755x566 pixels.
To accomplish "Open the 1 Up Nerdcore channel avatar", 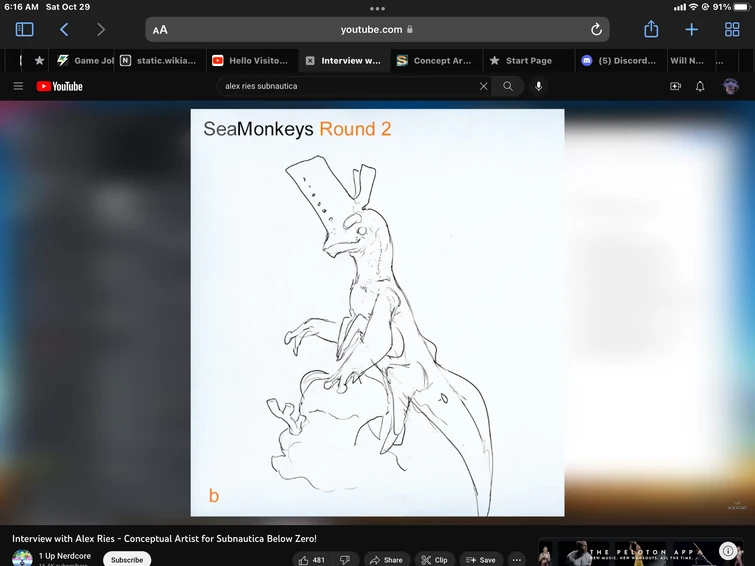I will tap(22, 558).
